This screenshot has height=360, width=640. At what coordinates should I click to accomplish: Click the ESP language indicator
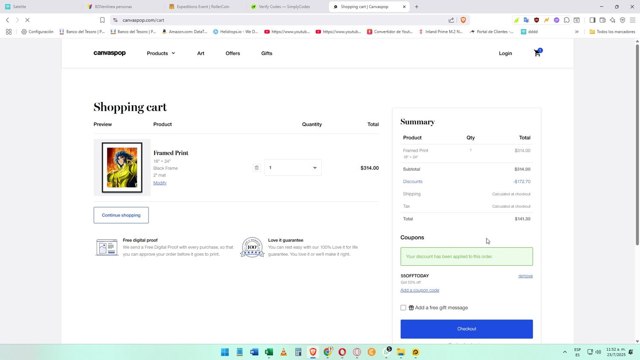tap(577, 352)
